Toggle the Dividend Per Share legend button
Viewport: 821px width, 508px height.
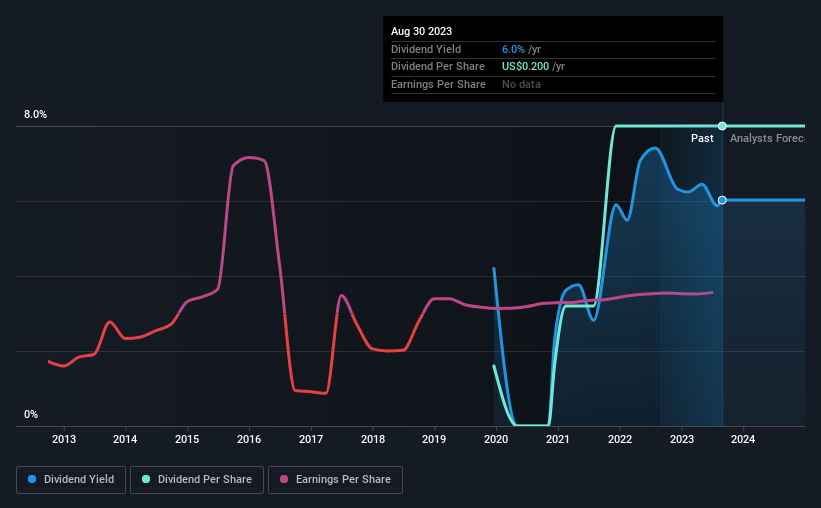coord(197,479)
